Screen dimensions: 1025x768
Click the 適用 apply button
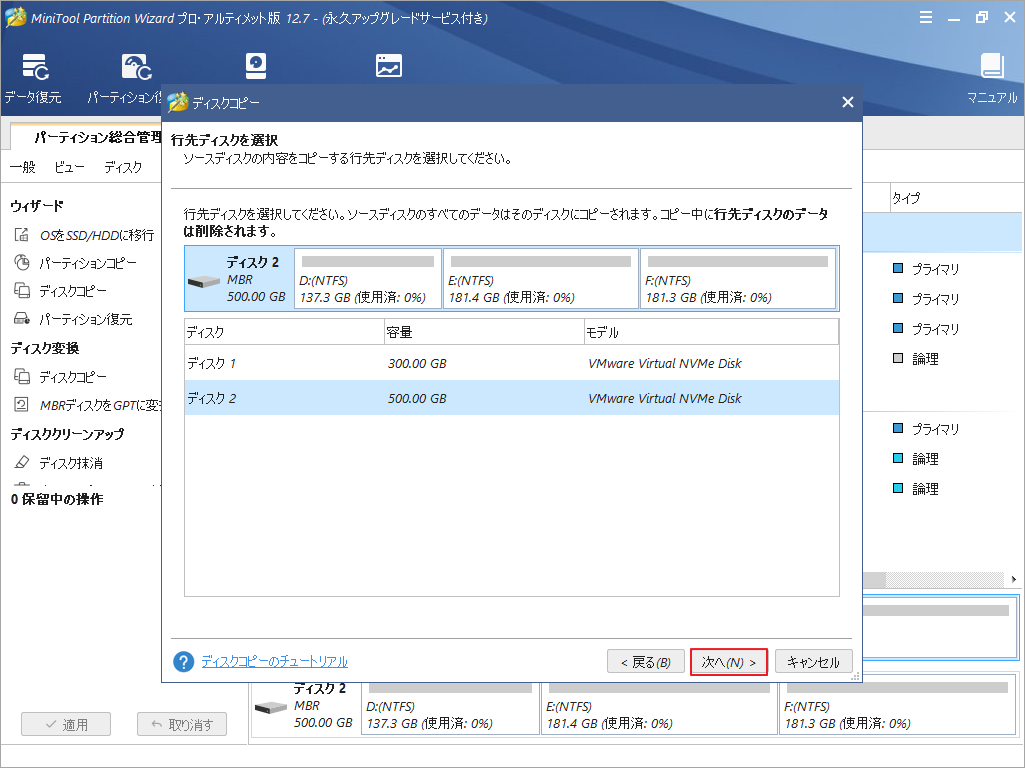[66, 724]
